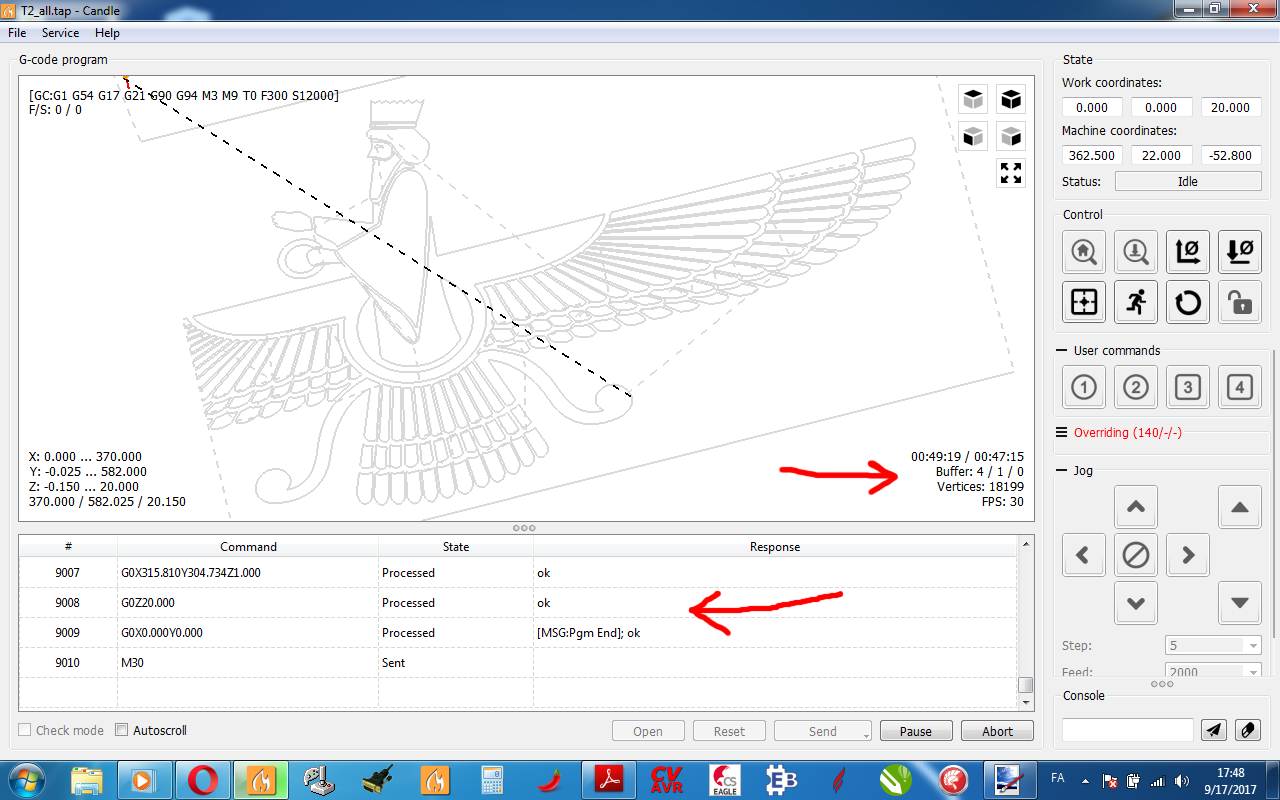
Task: Send the console command with arrow icon
Action: (x=1214, y=730)
